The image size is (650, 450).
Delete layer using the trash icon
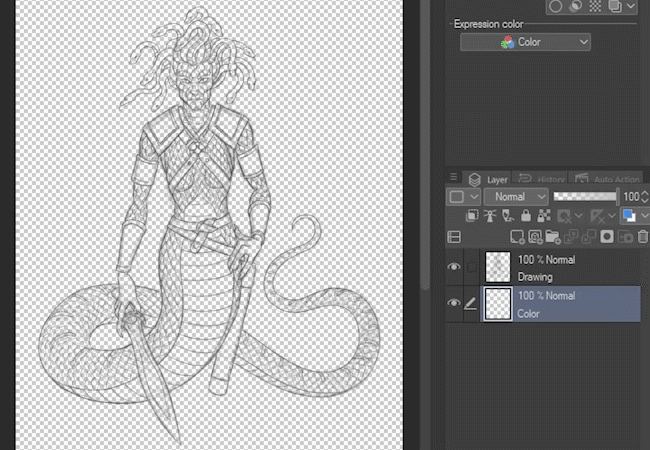(x=643, y=237)
